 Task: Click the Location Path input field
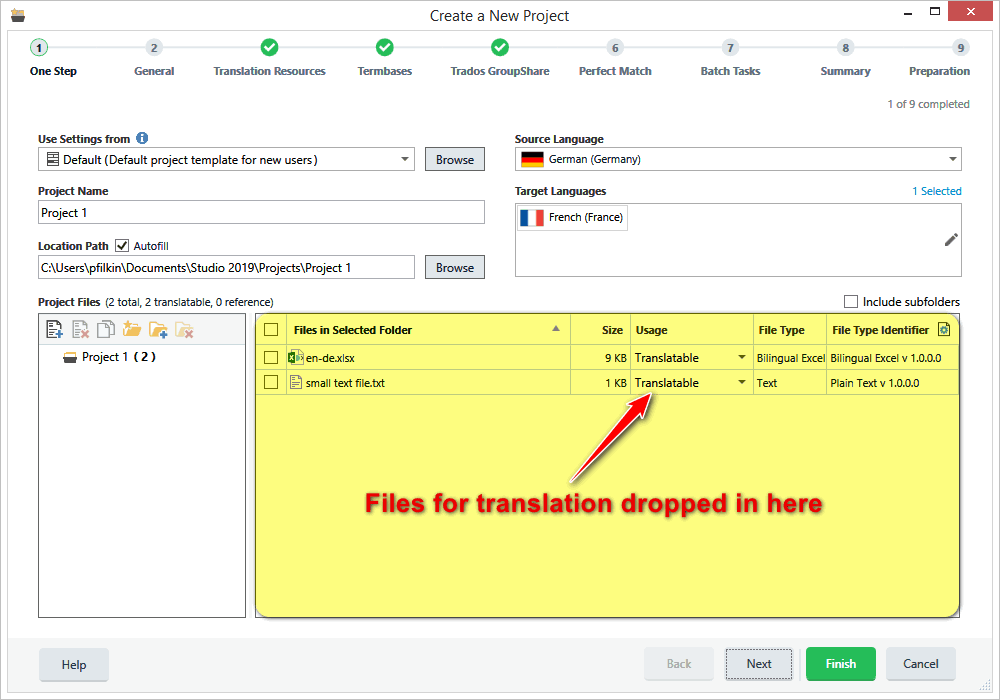click(x=226, y=268)
